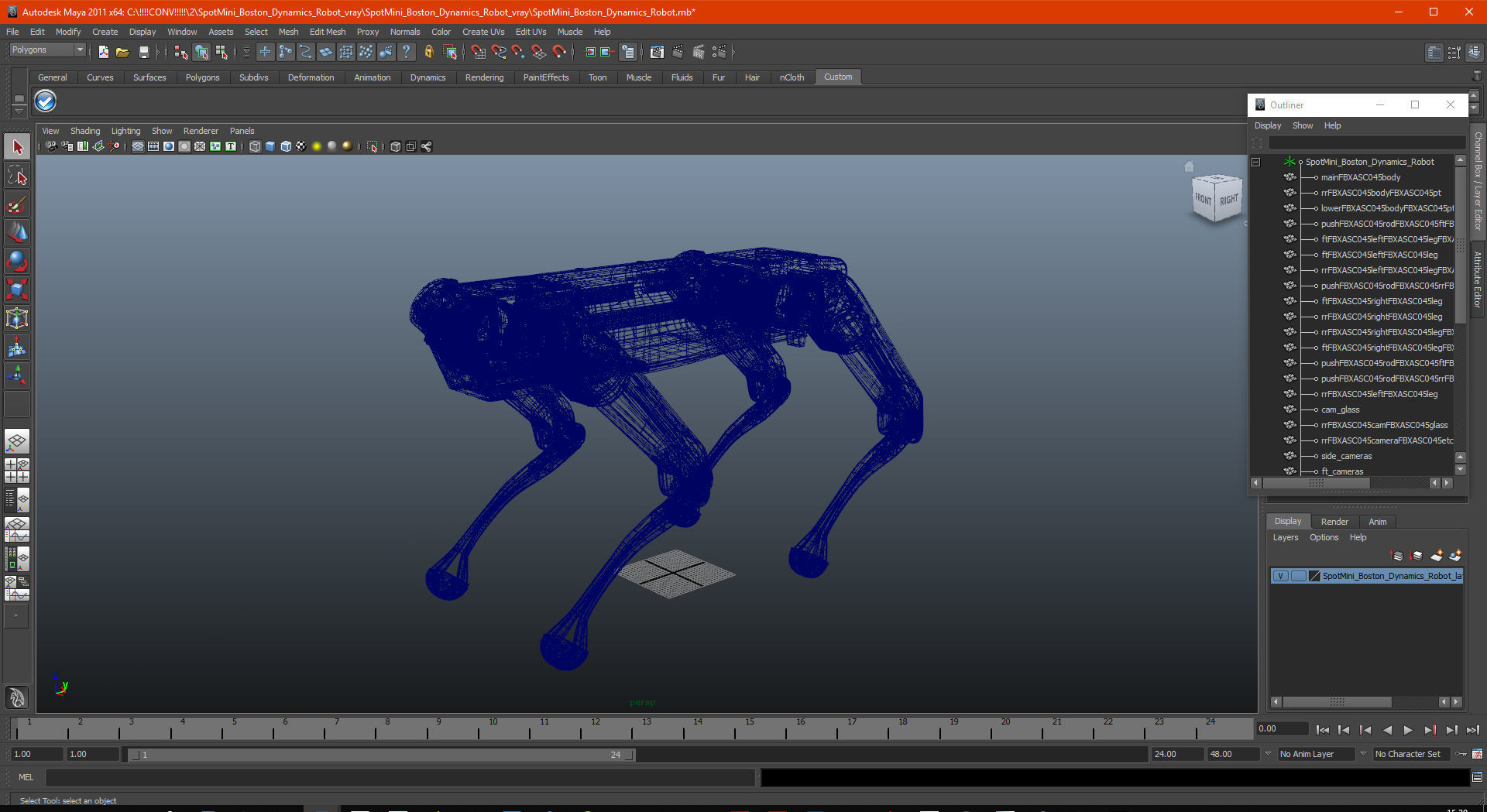Enable Snap to Curves magnet
The height and width of the screenshot is (812, 1487).
click(499, 52)
